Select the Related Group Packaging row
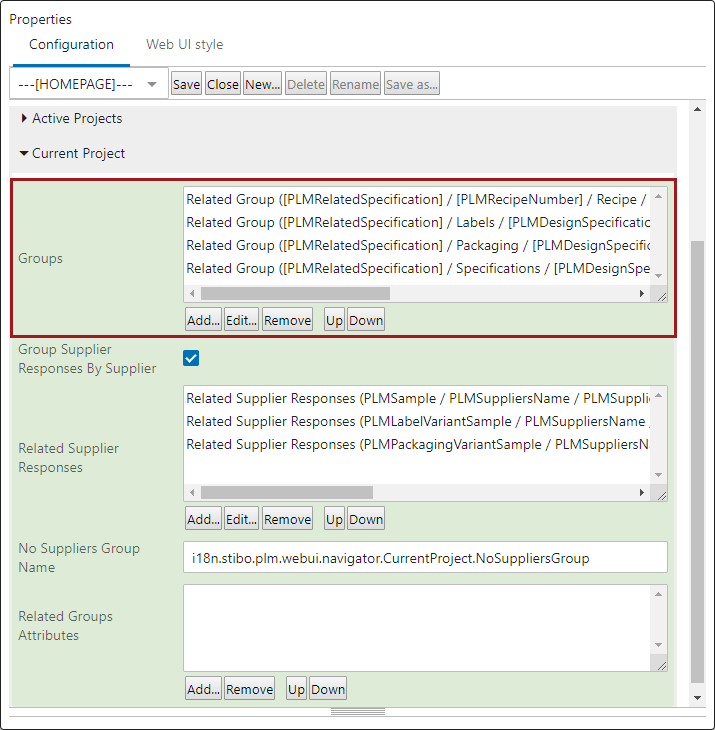This screenshot has width=715, height=730. (x=417, y=245)
